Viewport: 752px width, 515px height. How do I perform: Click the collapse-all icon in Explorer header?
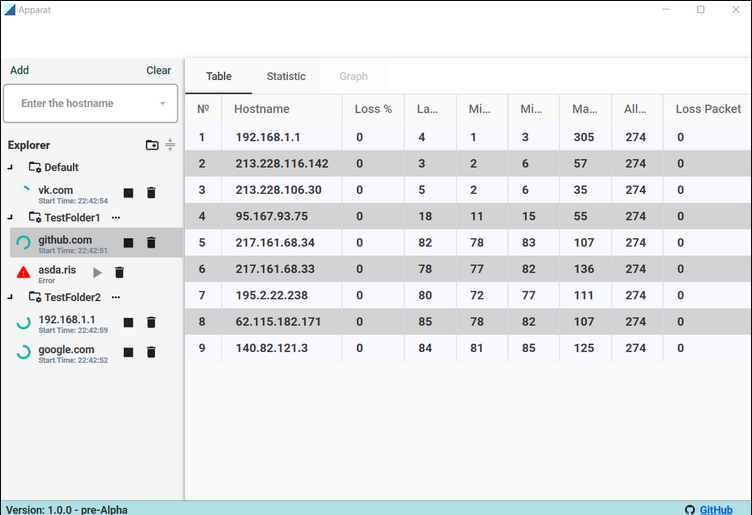[170, 145]
